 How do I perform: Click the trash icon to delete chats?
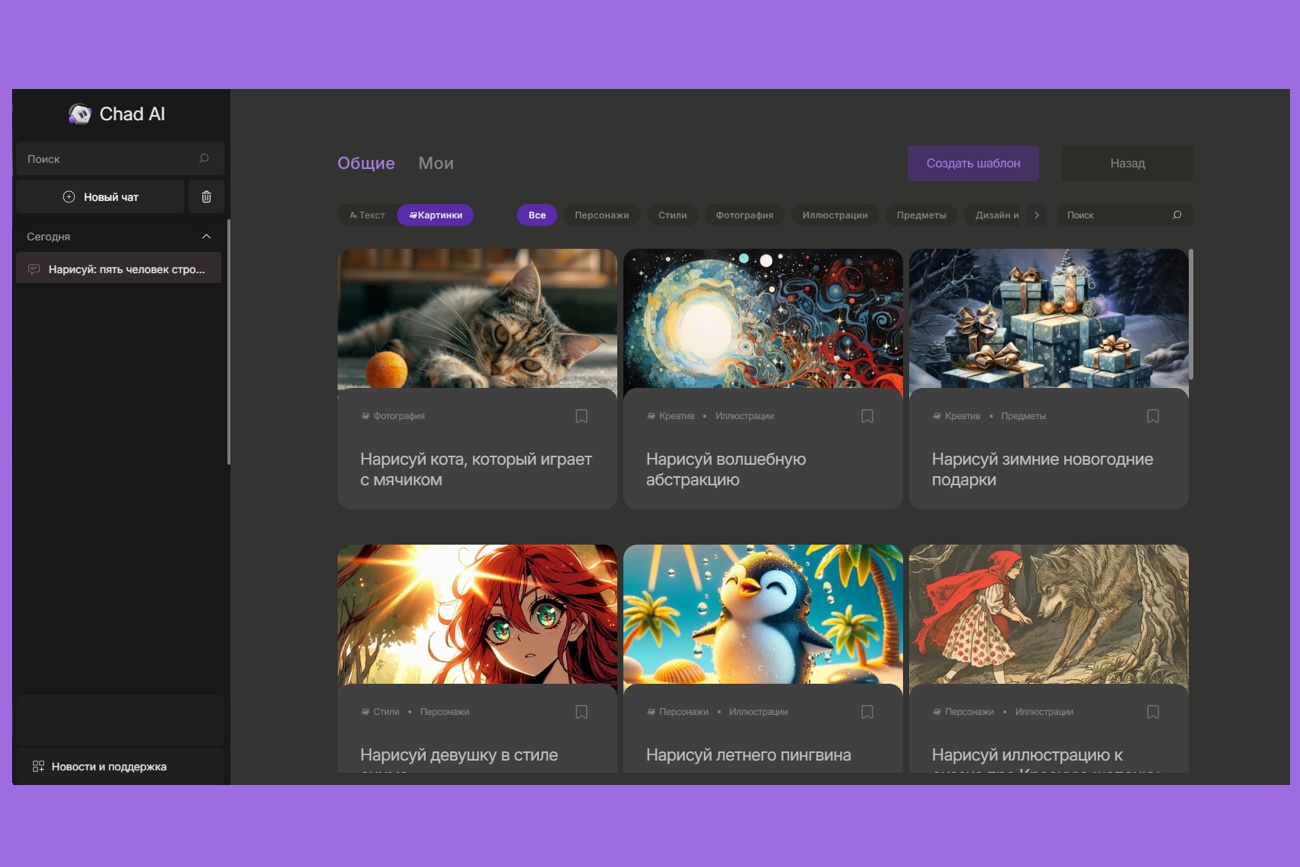click(207, 197)
